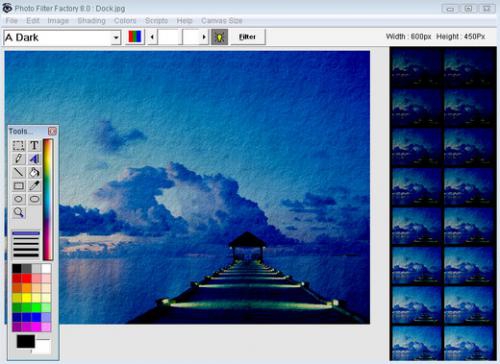Choose the thickest line width option

click(x=26, y=255)
